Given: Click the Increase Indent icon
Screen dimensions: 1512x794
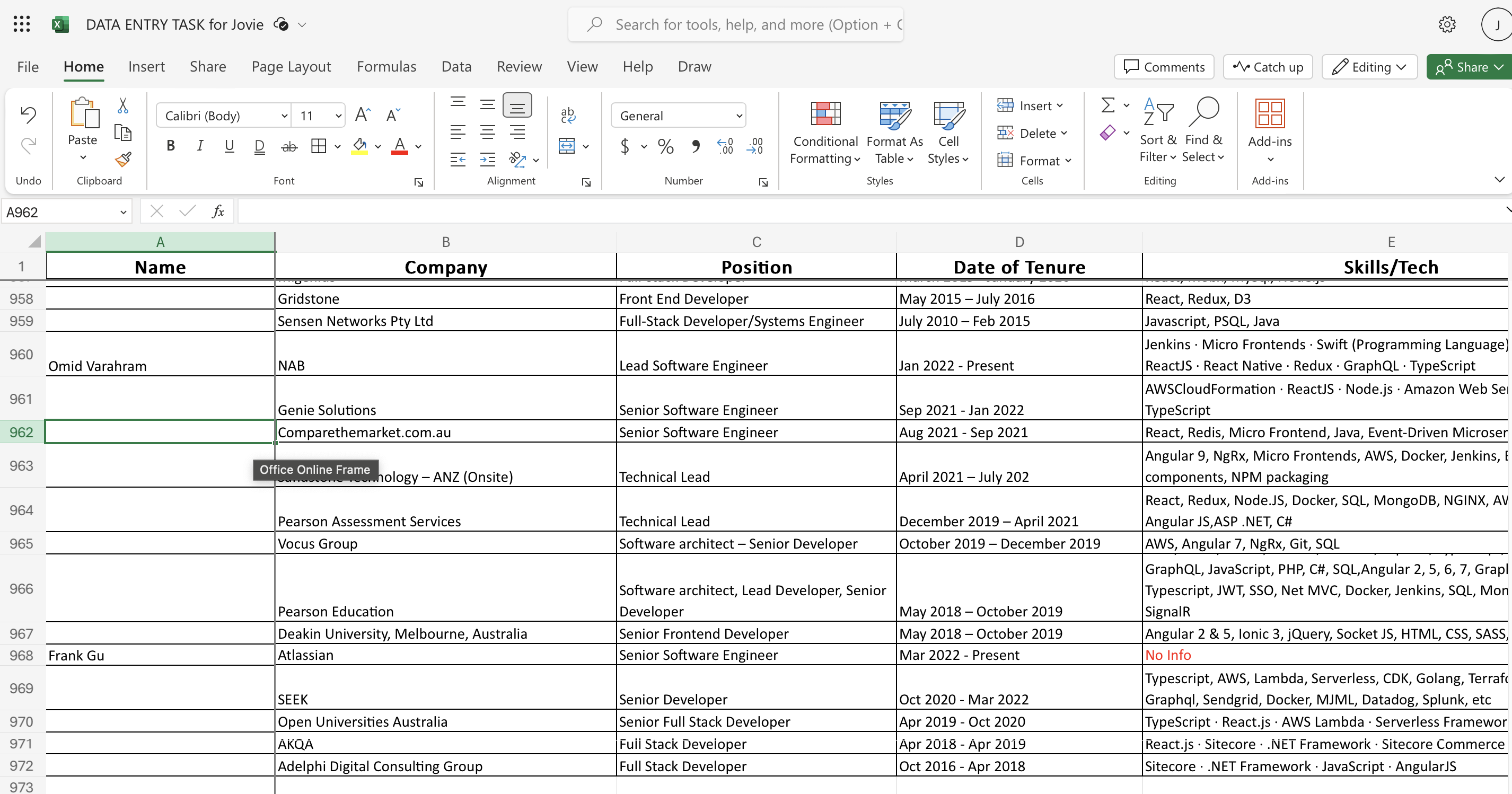Looking at the screenshot, I should 487,159.
